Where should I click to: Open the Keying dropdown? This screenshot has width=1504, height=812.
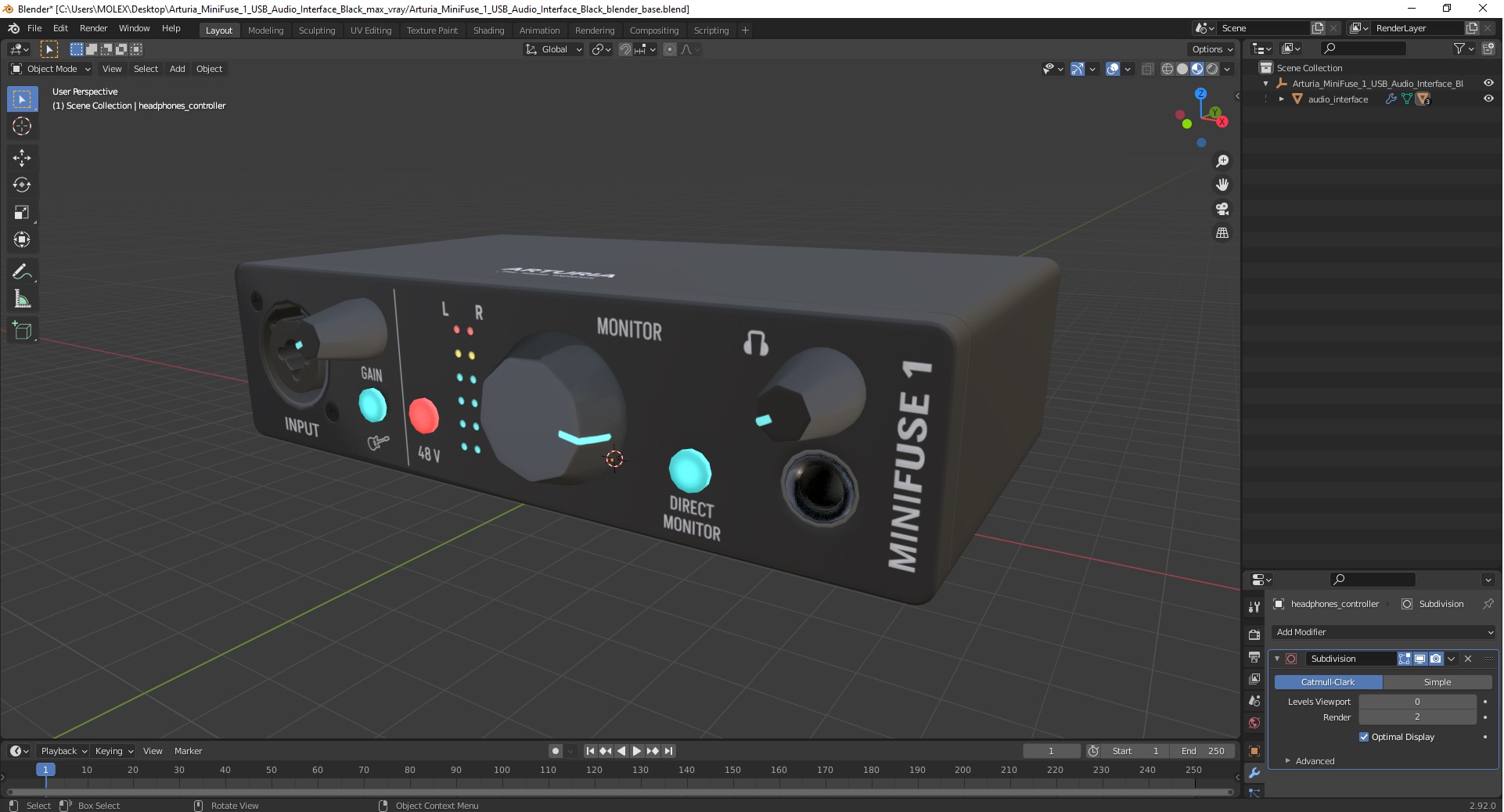coord(114,751)
